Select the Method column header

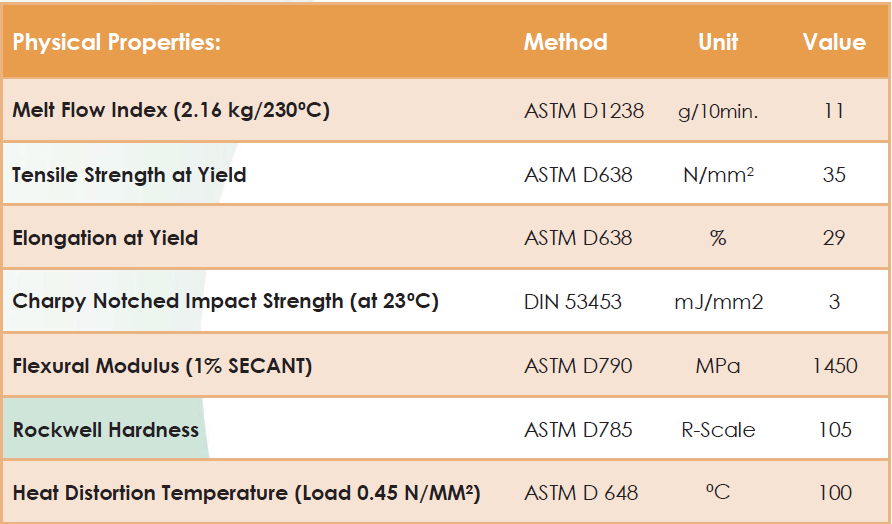[565, 42]
